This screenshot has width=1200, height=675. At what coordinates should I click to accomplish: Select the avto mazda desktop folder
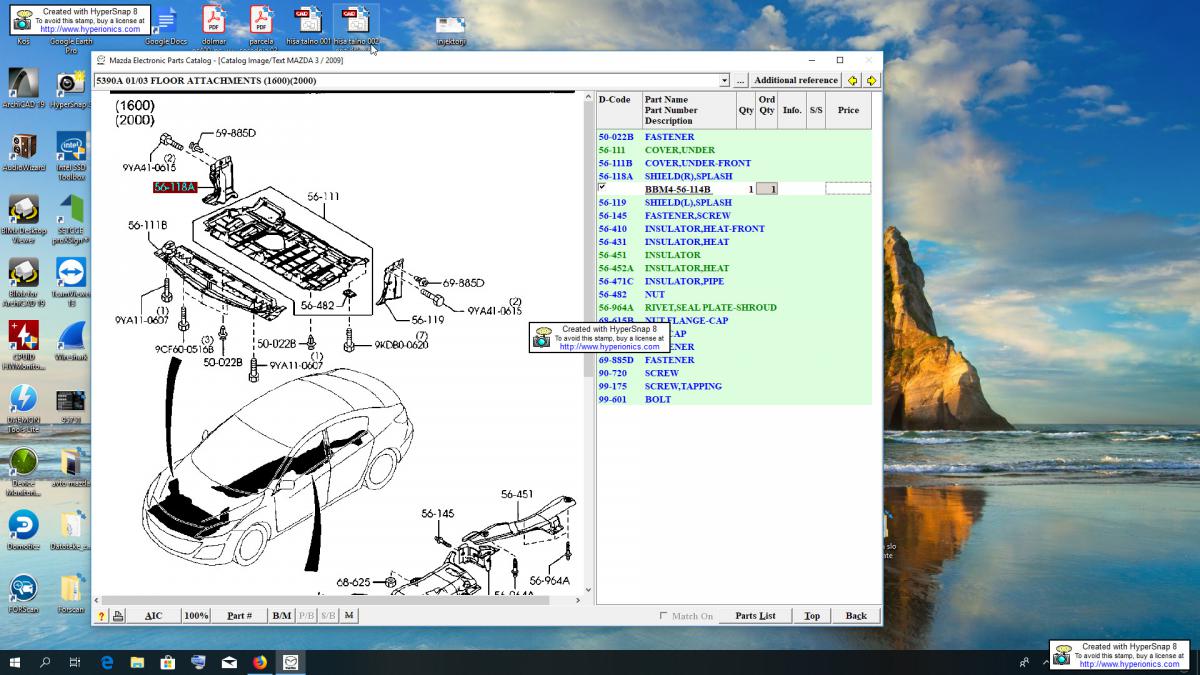pos(71,468)
